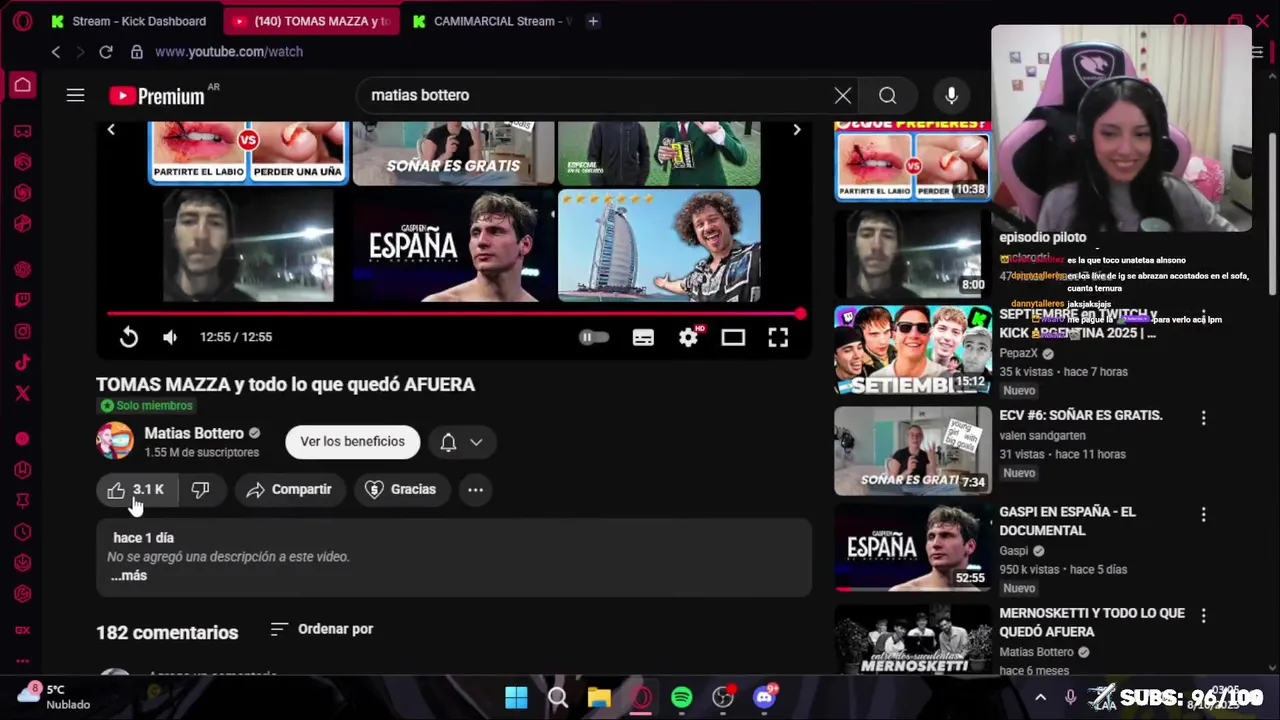Enter fullscreen mode
Screen dimensions: 1280x720
point(778,338)
